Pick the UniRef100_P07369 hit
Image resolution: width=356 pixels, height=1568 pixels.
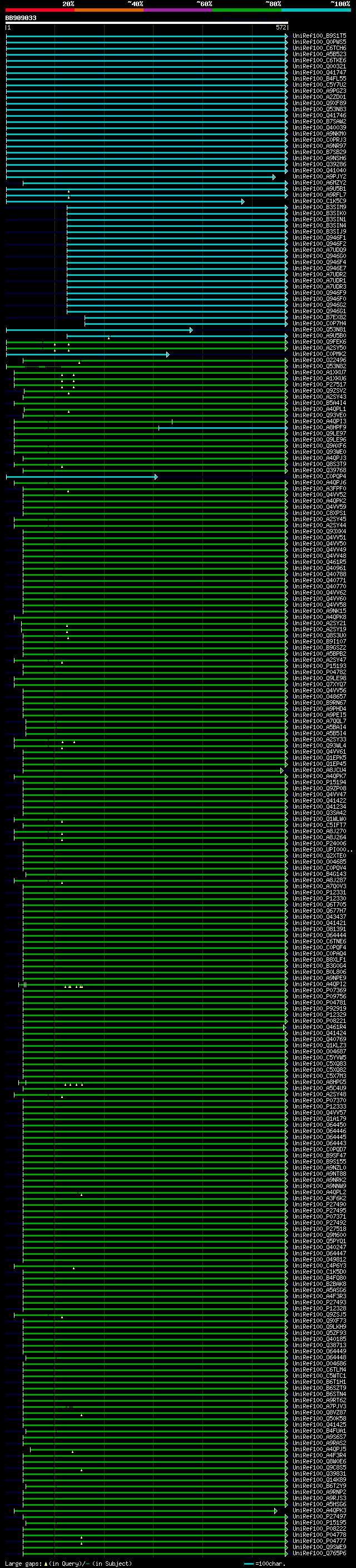[x=319, y=991]
